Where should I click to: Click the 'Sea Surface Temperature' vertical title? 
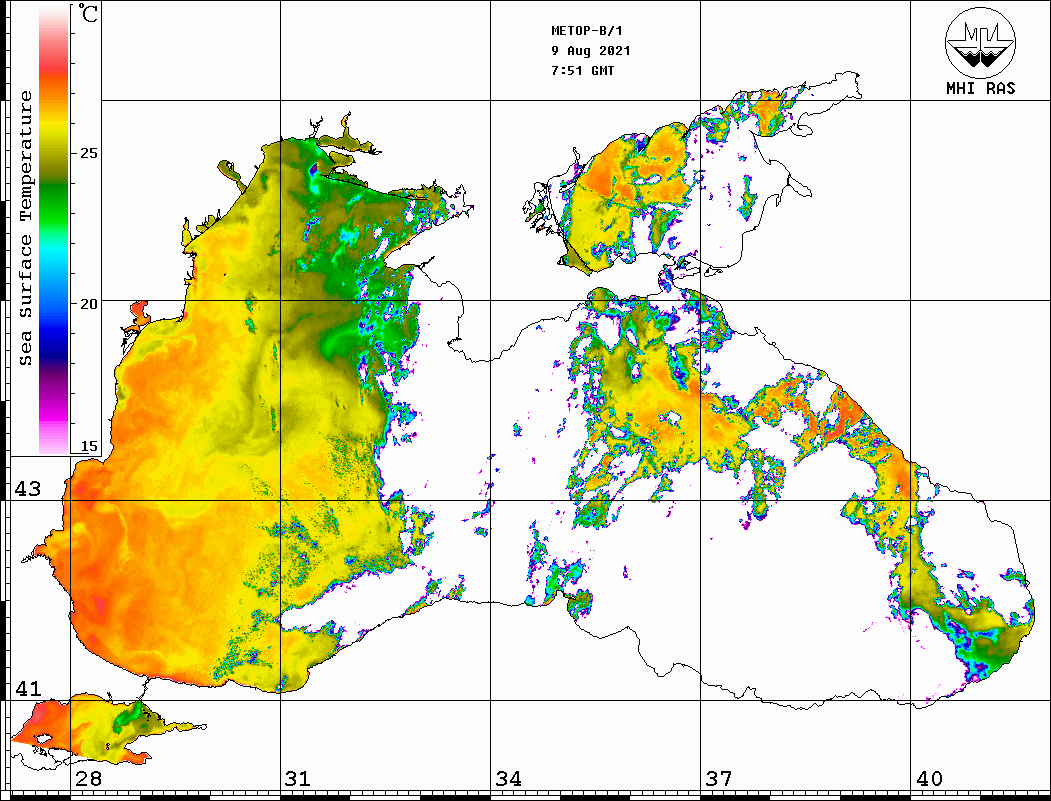(25, 229)
